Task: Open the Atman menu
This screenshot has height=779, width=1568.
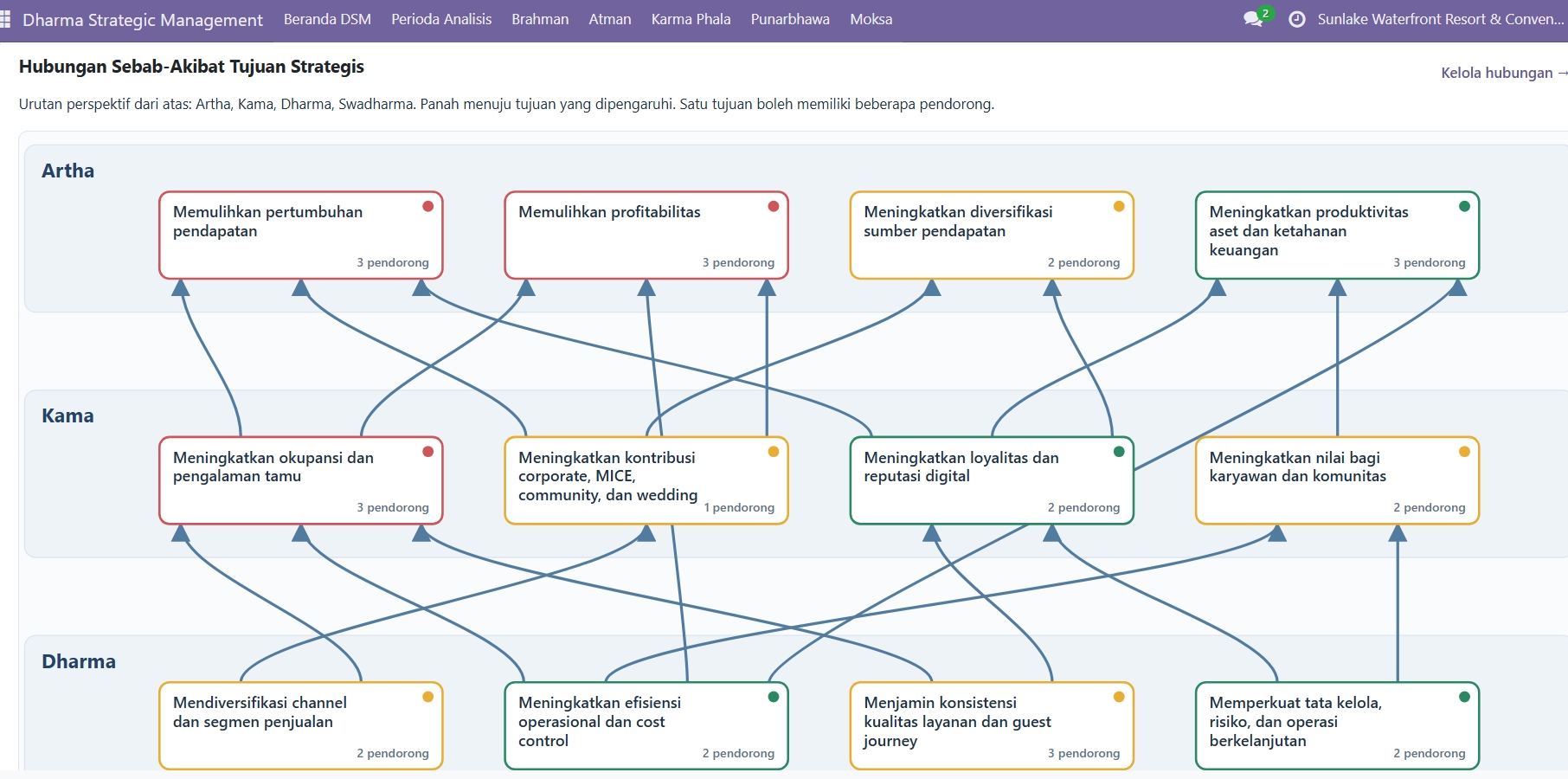Action: [610, 19]
